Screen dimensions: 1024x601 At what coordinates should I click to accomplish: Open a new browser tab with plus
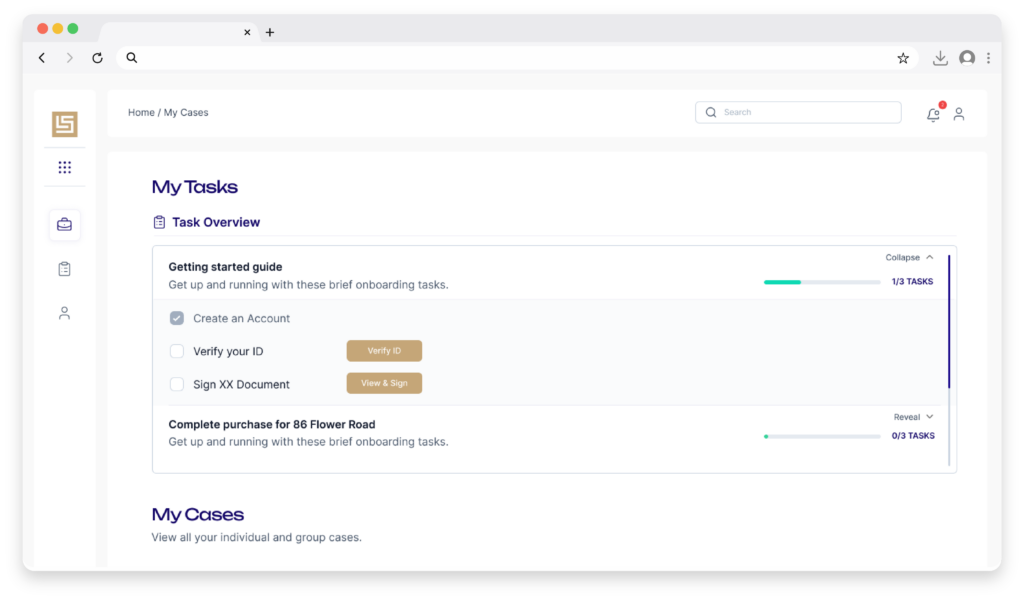point(270,32)
